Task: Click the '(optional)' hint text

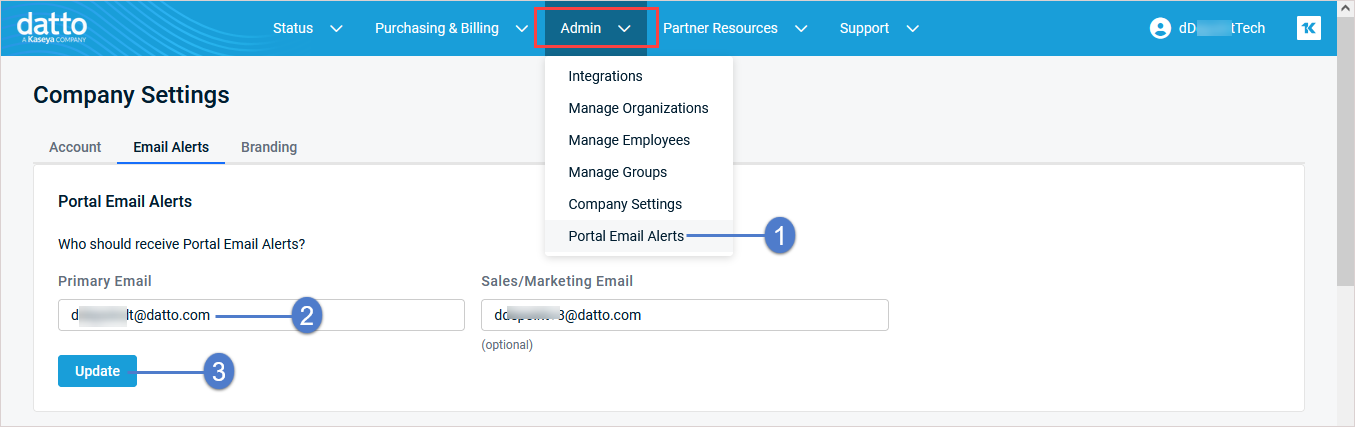Action: tap(507, 345)
